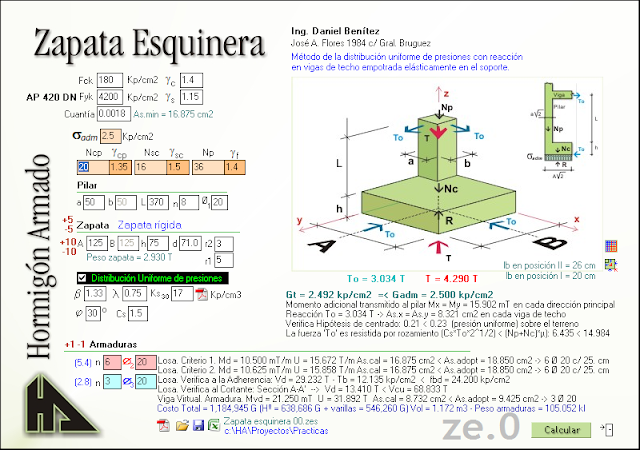The height and width of the screenshot is (450, 640).
Task: Click the cyan n field showing 3
Action: click(x=112, y=382)
